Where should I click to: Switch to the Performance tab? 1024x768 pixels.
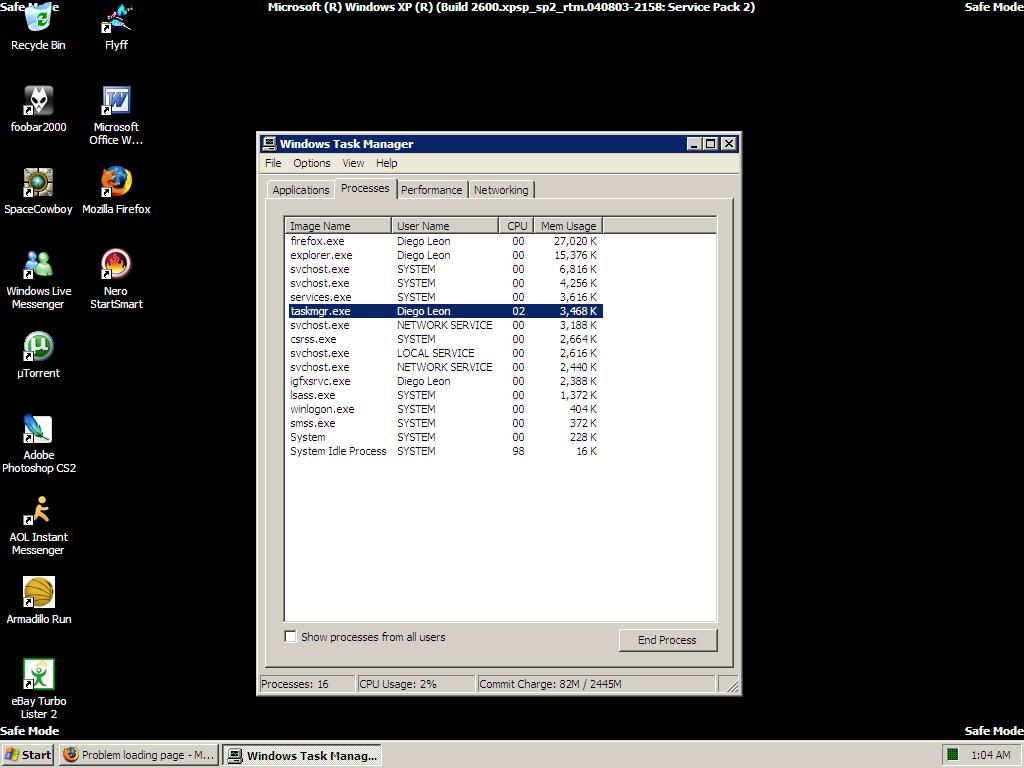(x=431, y=190)
